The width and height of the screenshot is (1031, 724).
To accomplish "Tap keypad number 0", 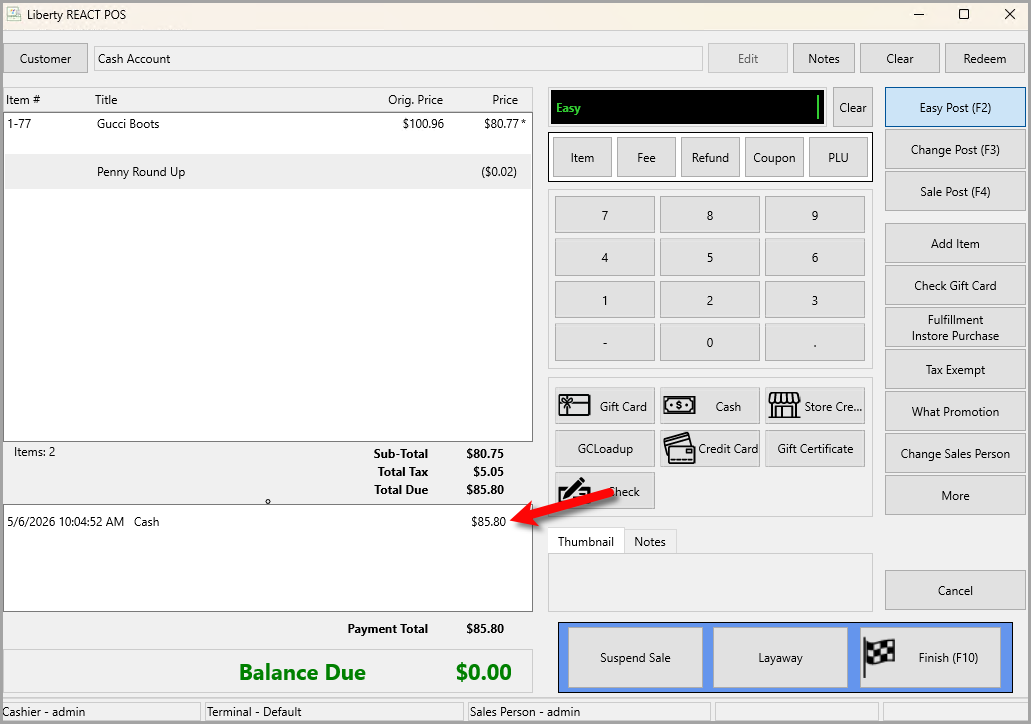I will (709, 342).
